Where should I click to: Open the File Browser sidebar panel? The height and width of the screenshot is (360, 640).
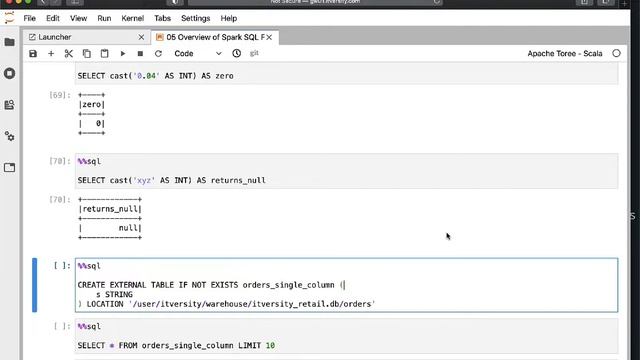(x=9, y=42)
